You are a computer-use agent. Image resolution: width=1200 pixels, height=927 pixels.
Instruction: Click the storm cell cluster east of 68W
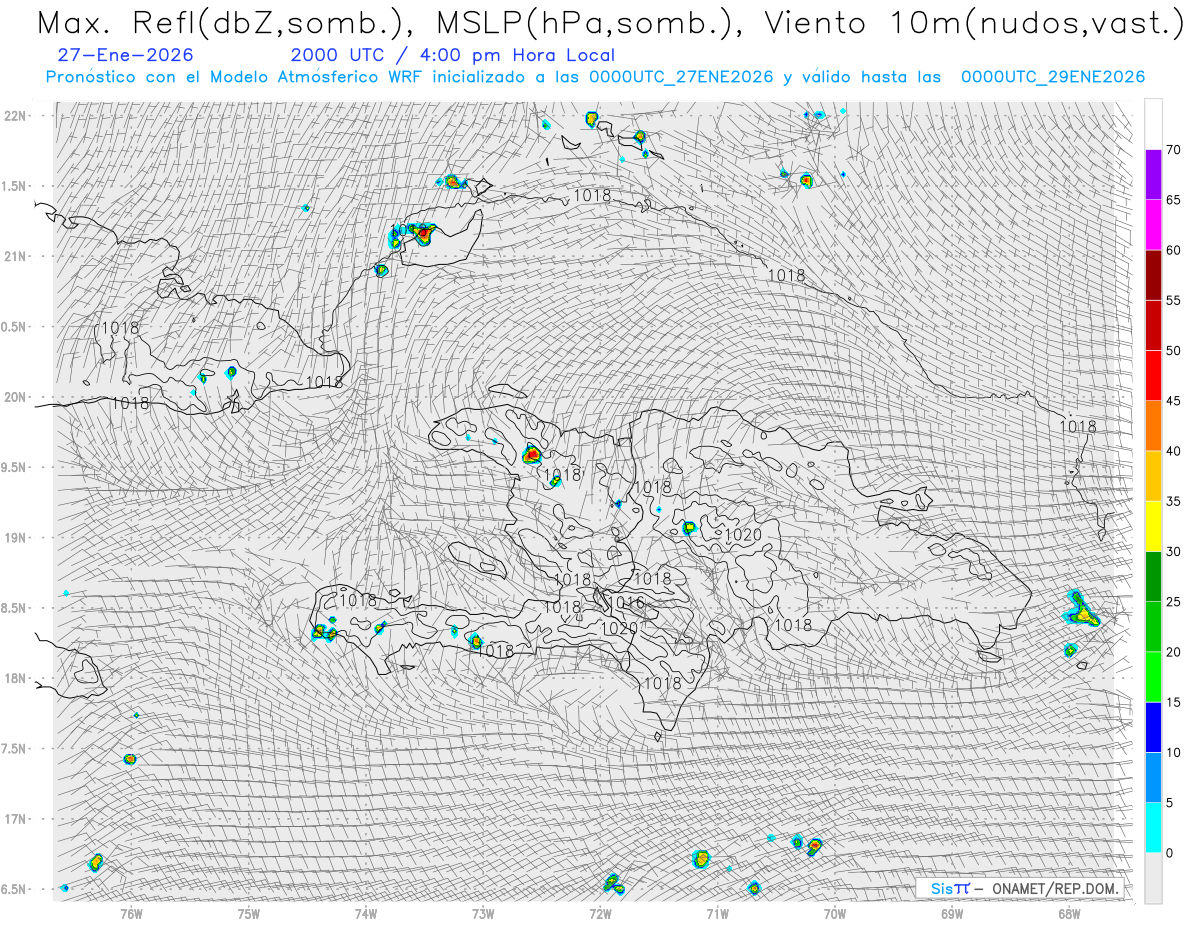(1081, 610)
